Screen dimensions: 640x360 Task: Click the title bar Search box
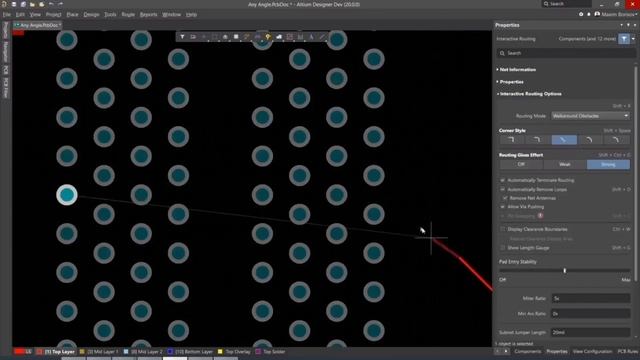click(x=567, y=4)
